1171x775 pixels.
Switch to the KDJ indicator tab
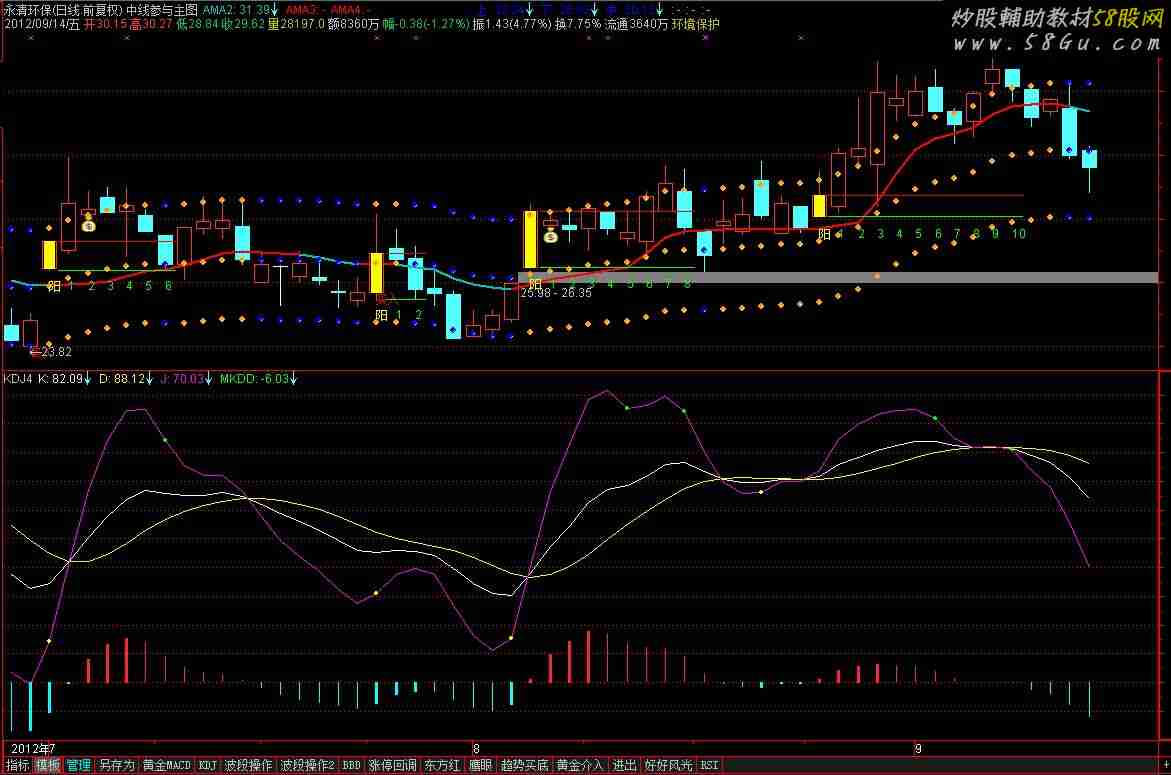click(207, 766)
